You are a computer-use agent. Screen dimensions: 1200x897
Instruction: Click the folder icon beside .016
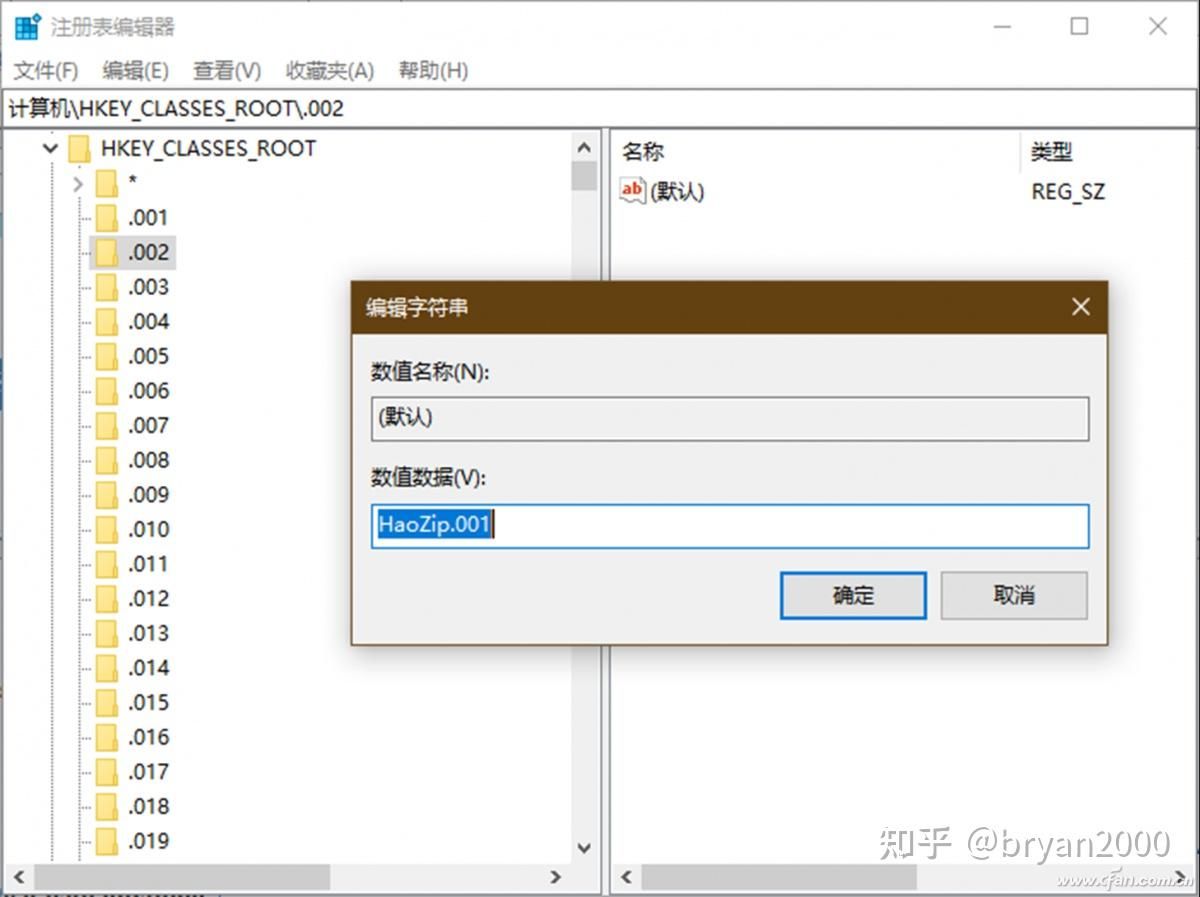point(106,737)
